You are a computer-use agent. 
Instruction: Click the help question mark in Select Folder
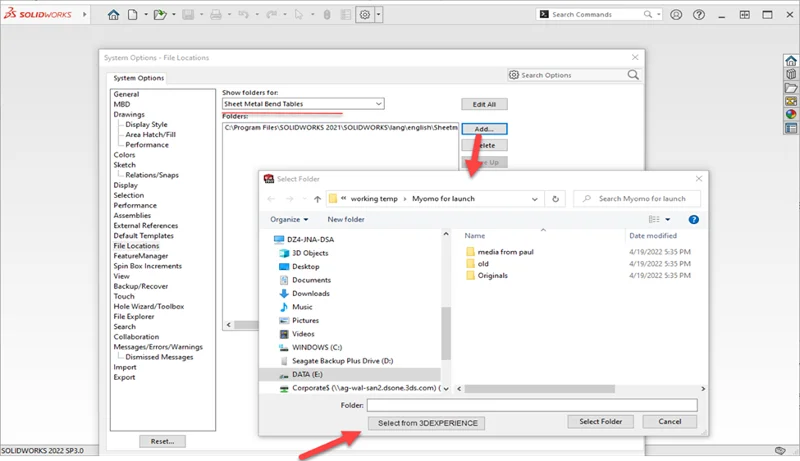coord(693,219)
